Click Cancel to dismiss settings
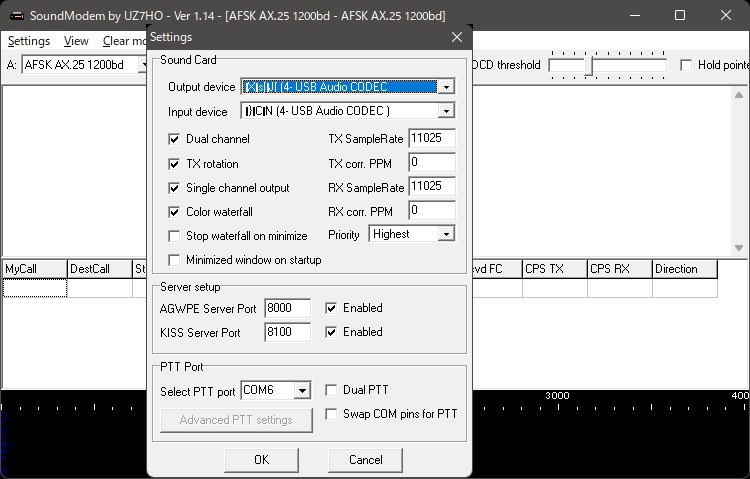750x479 pixels. click(x=365, y=460)
